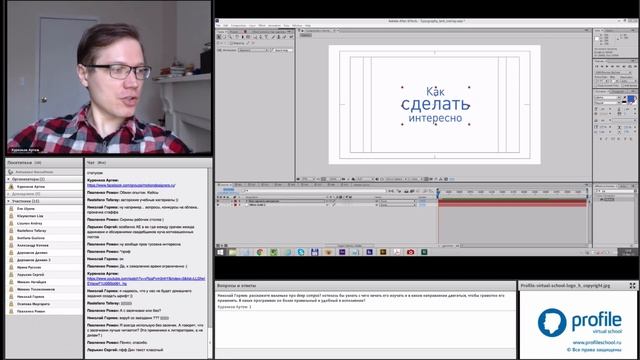Viewport: 640px width, 360px height.
Task: Select participant Осипова Маргарита
Action: pyautogui.click(x=33, y=304)
